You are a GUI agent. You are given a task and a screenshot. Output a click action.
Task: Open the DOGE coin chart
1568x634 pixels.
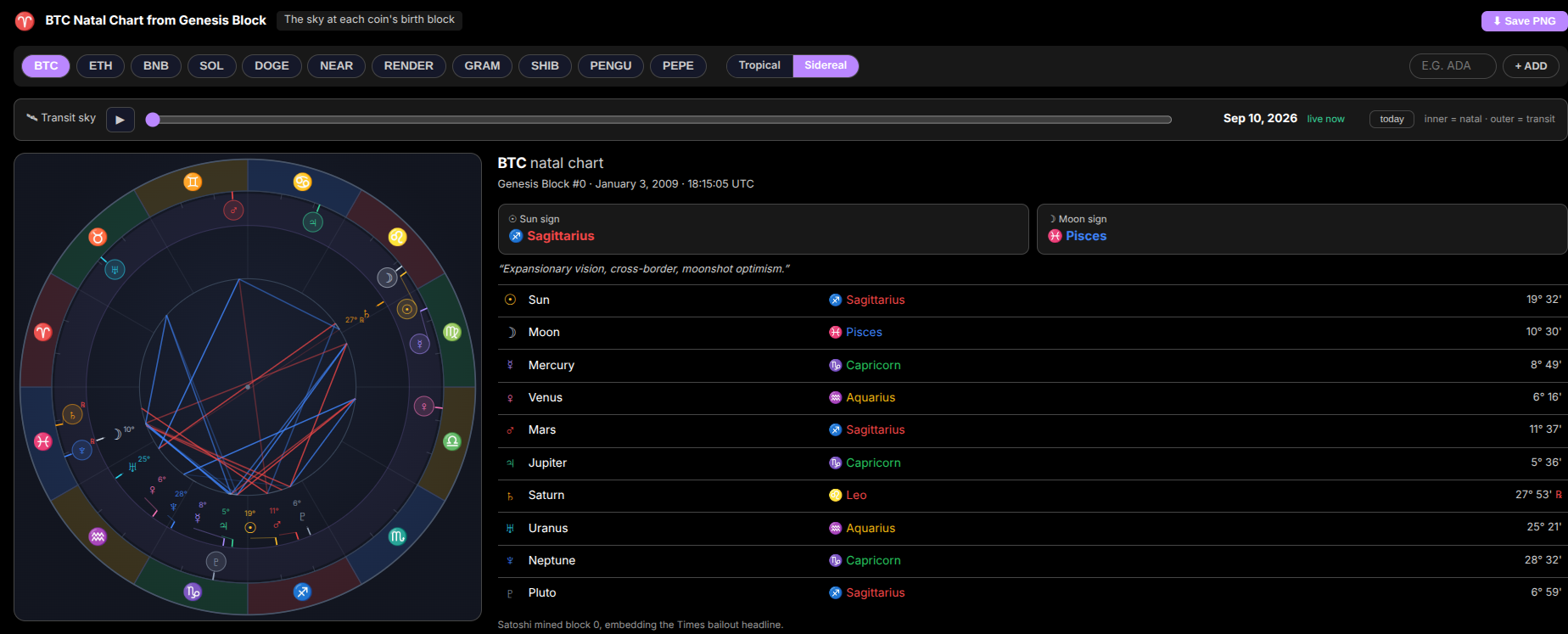click(272, 66)
